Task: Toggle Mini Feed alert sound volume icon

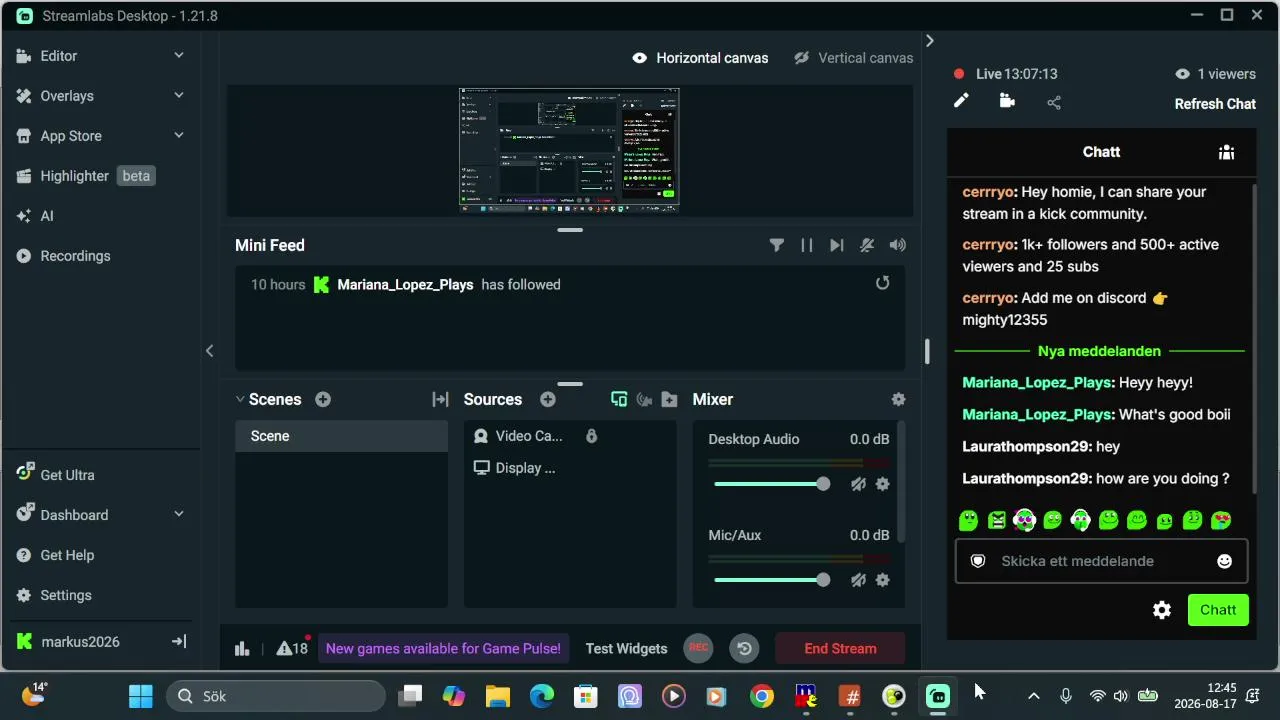Action: tap(898, 245)
